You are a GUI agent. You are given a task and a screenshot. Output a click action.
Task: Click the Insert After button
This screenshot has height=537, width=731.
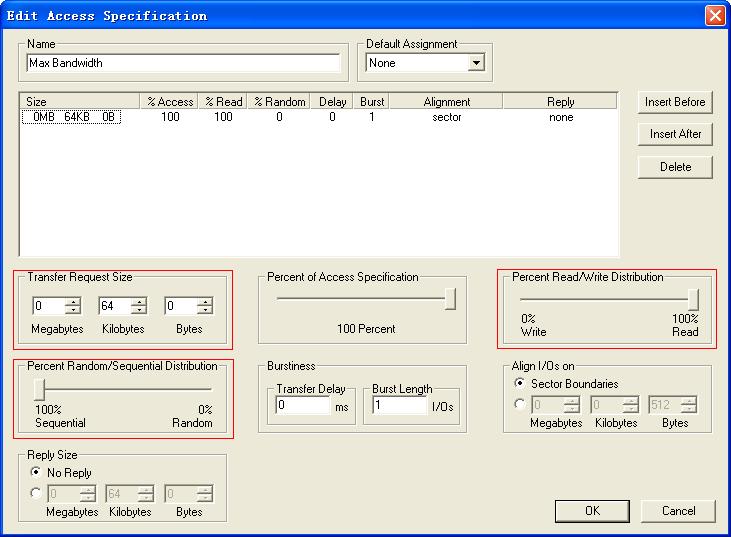(x=675, y=134)
